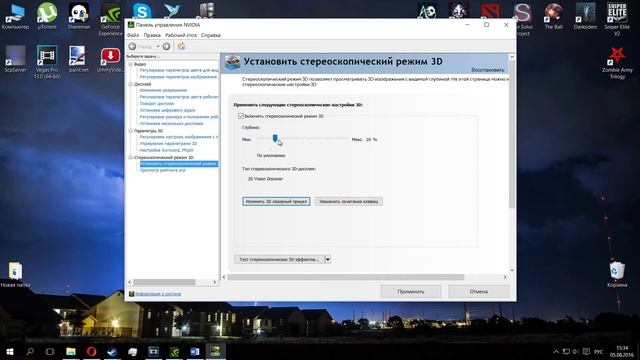Click the Home toolbar icon
This screenshot has width=640, height=360.
click(181, 46)
